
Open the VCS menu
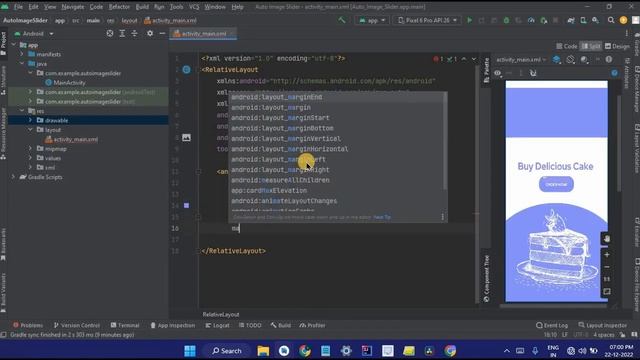194,7
